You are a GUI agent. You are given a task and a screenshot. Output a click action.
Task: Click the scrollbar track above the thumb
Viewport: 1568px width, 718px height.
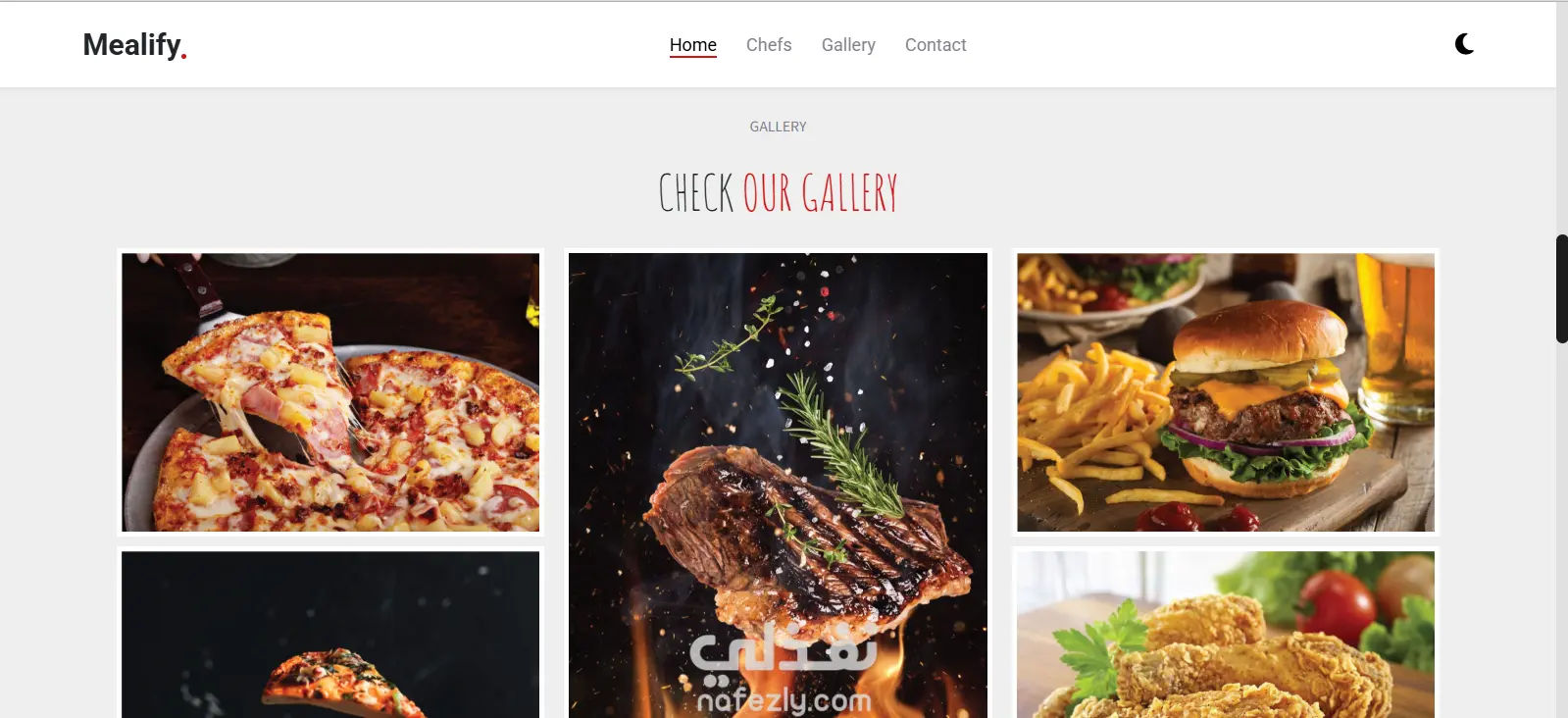(x=1562, y=118)
